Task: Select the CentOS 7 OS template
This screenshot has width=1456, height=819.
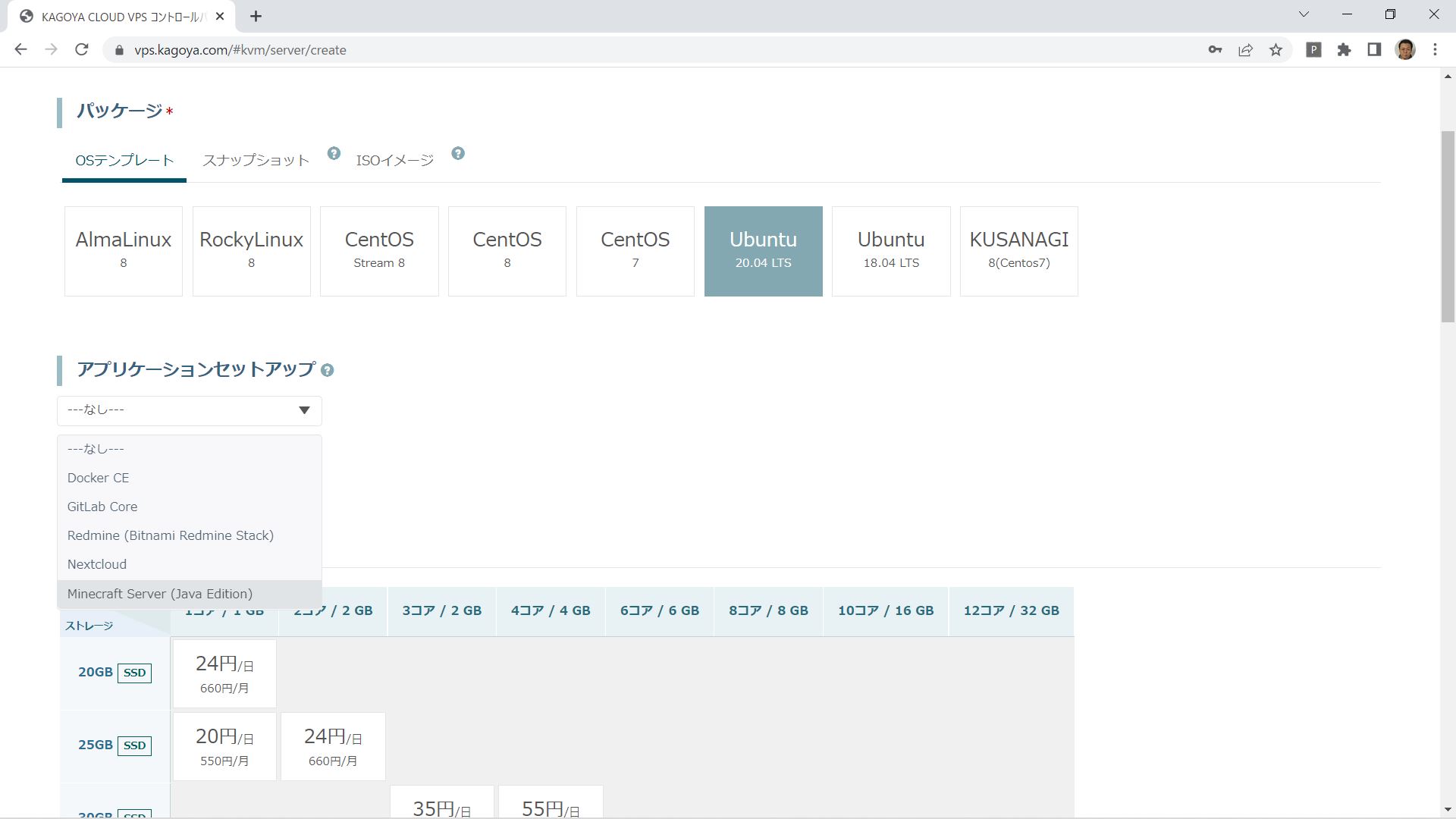Action: [x=635, y=251]
